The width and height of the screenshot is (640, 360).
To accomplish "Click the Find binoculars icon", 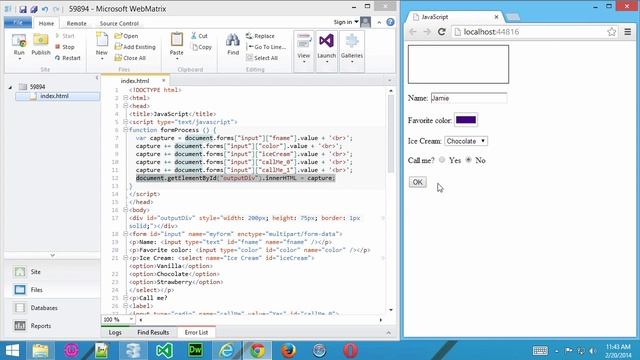I will (x=233, y=40).
